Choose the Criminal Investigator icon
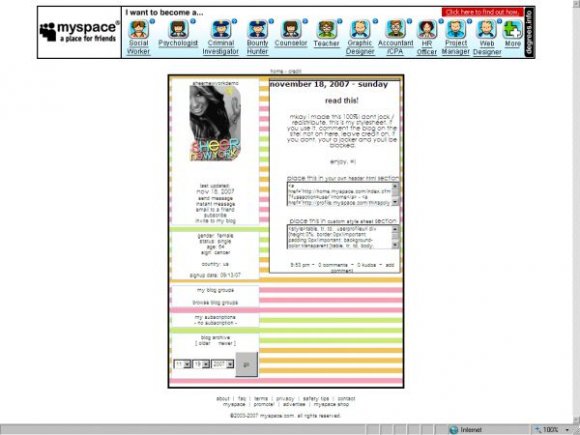 click(x=221, y=29)
